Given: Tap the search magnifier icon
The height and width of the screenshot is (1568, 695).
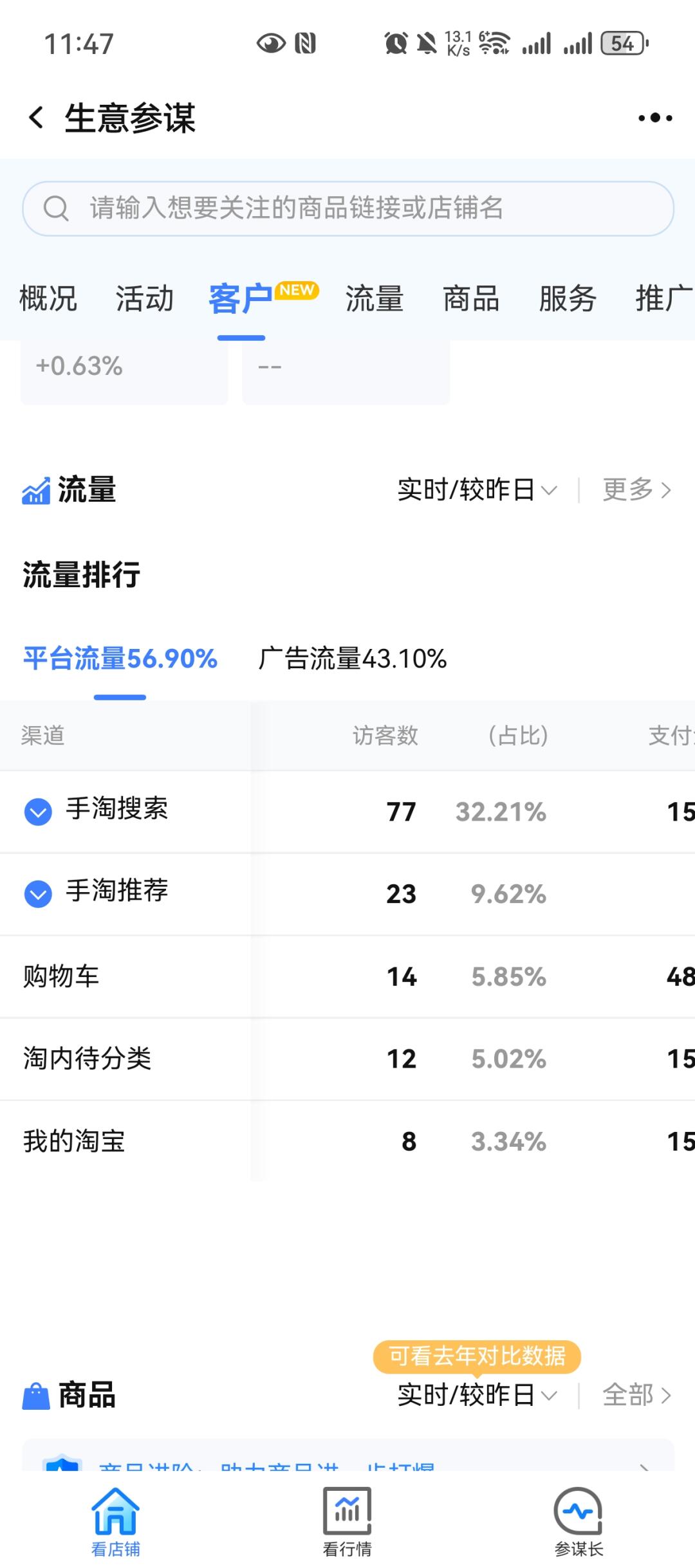Looking at the screenshot, I should [56, 208].
